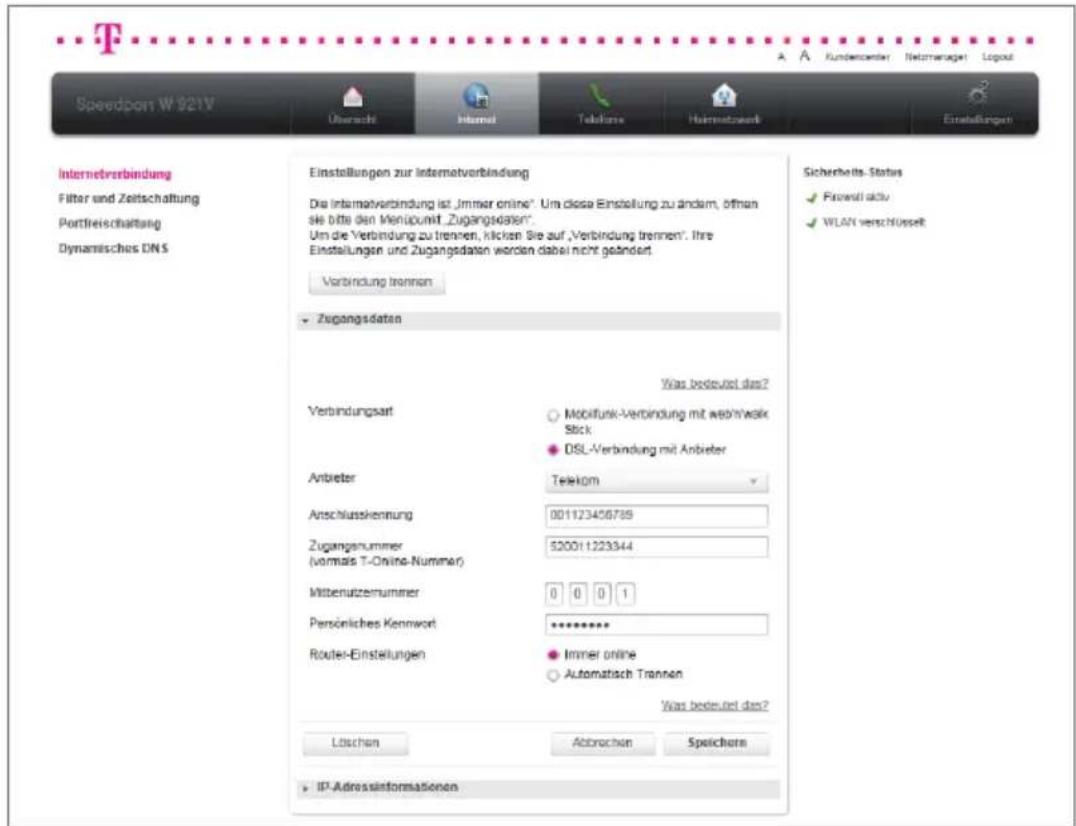
Task: Open the upper Was bedeutet das? link
Action: pyautogui.click(x=714, y=384)
